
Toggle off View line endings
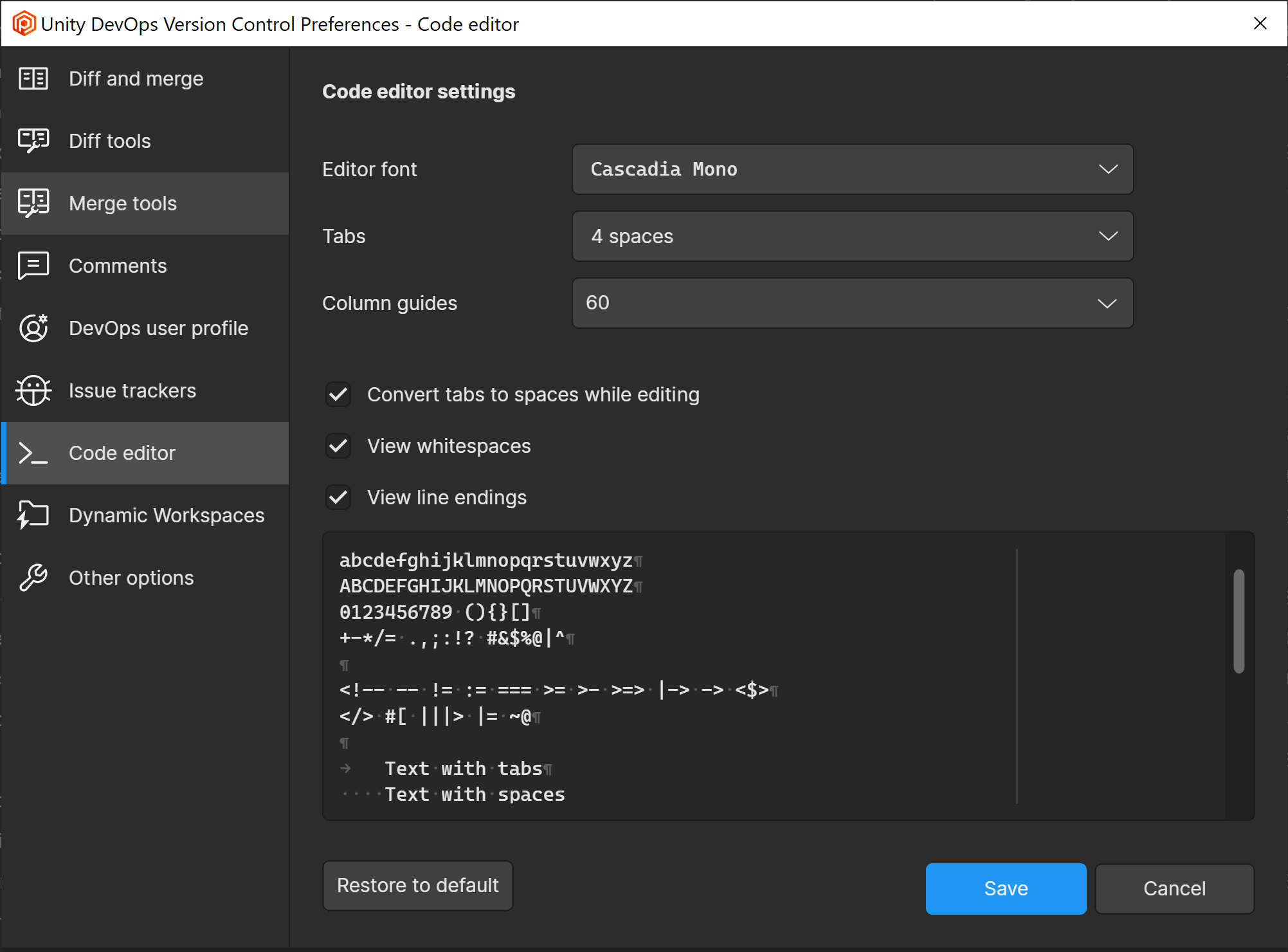(x=338, y=497)
